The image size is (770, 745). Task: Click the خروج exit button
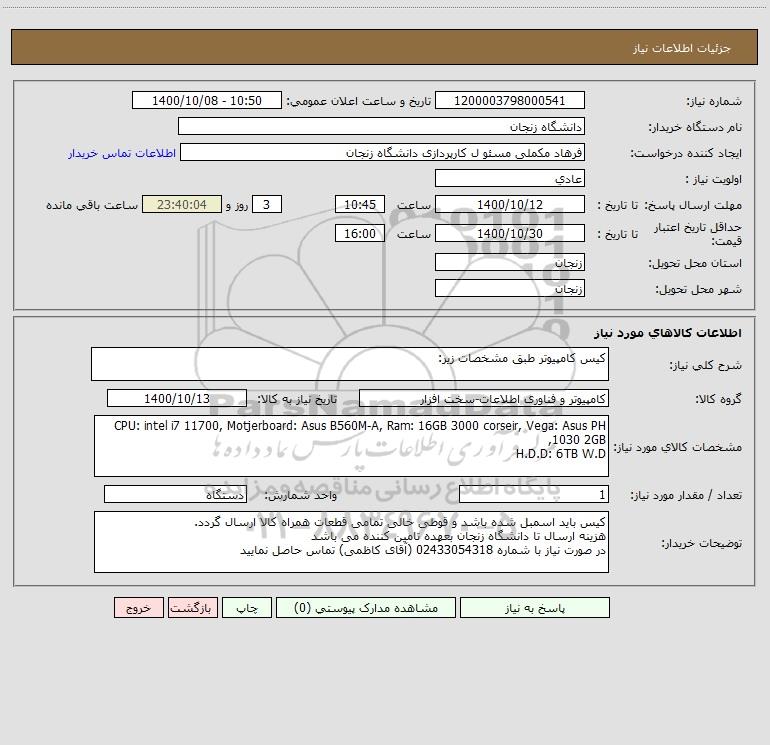click(x=138, y=608)
